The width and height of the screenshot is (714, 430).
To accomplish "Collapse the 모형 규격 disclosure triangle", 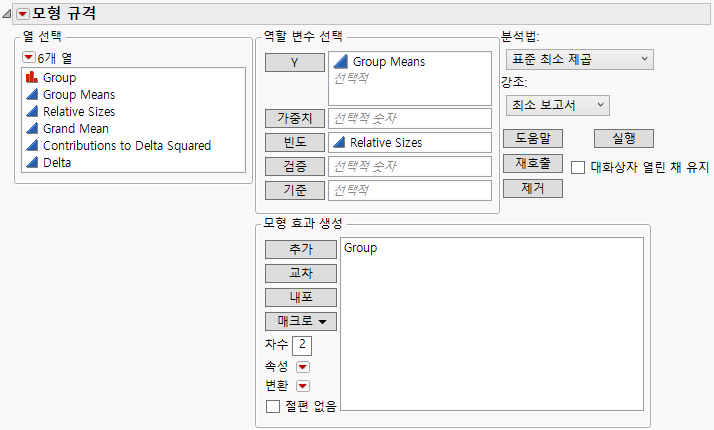I will coord(6,14).
